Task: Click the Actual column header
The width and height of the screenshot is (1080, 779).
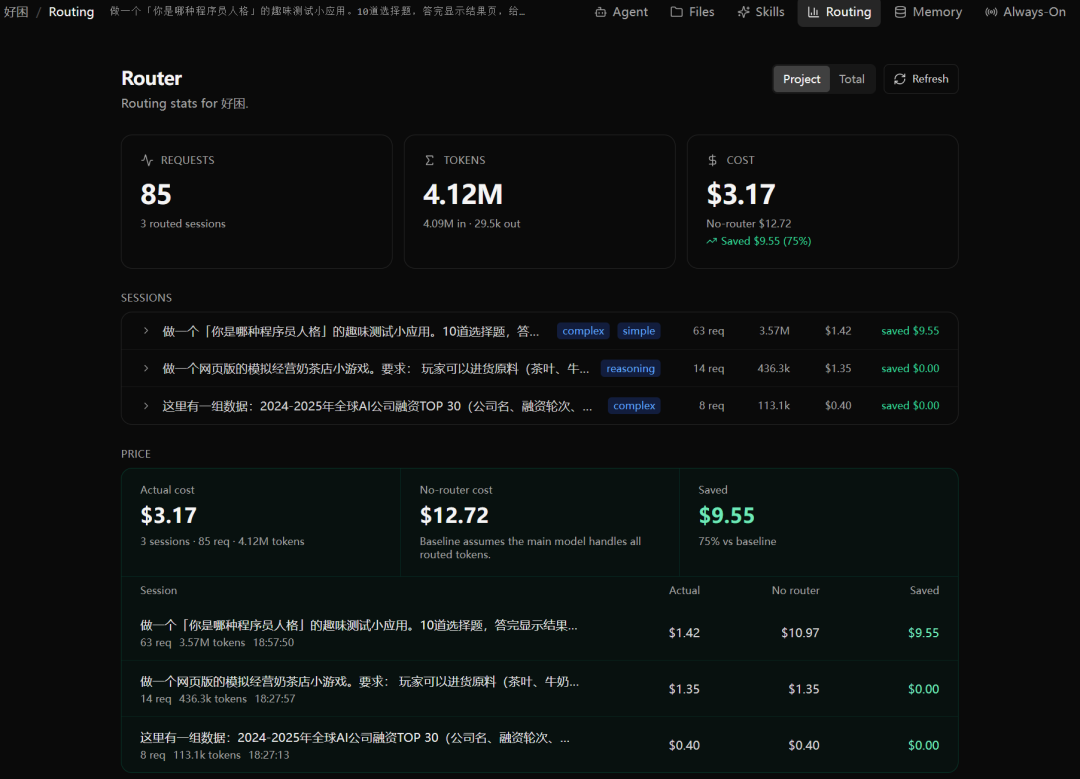Action: [x=684, y=590]
